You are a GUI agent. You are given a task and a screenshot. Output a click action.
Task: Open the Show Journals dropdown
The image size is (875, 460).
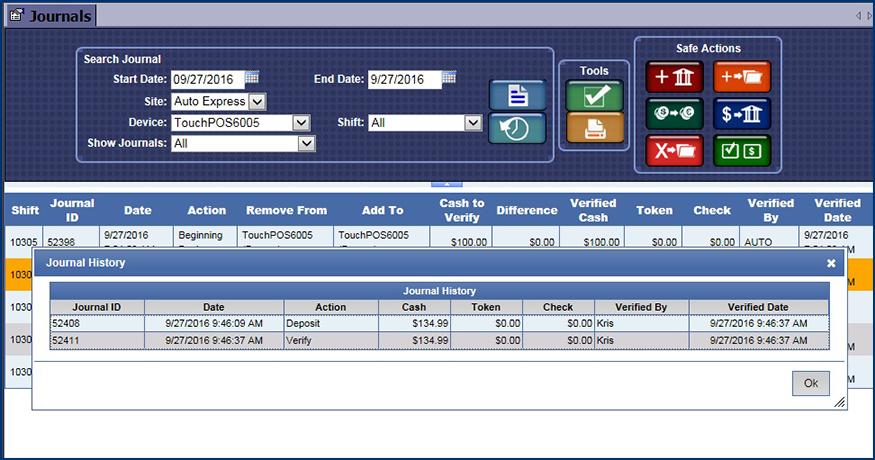(306, 143)
